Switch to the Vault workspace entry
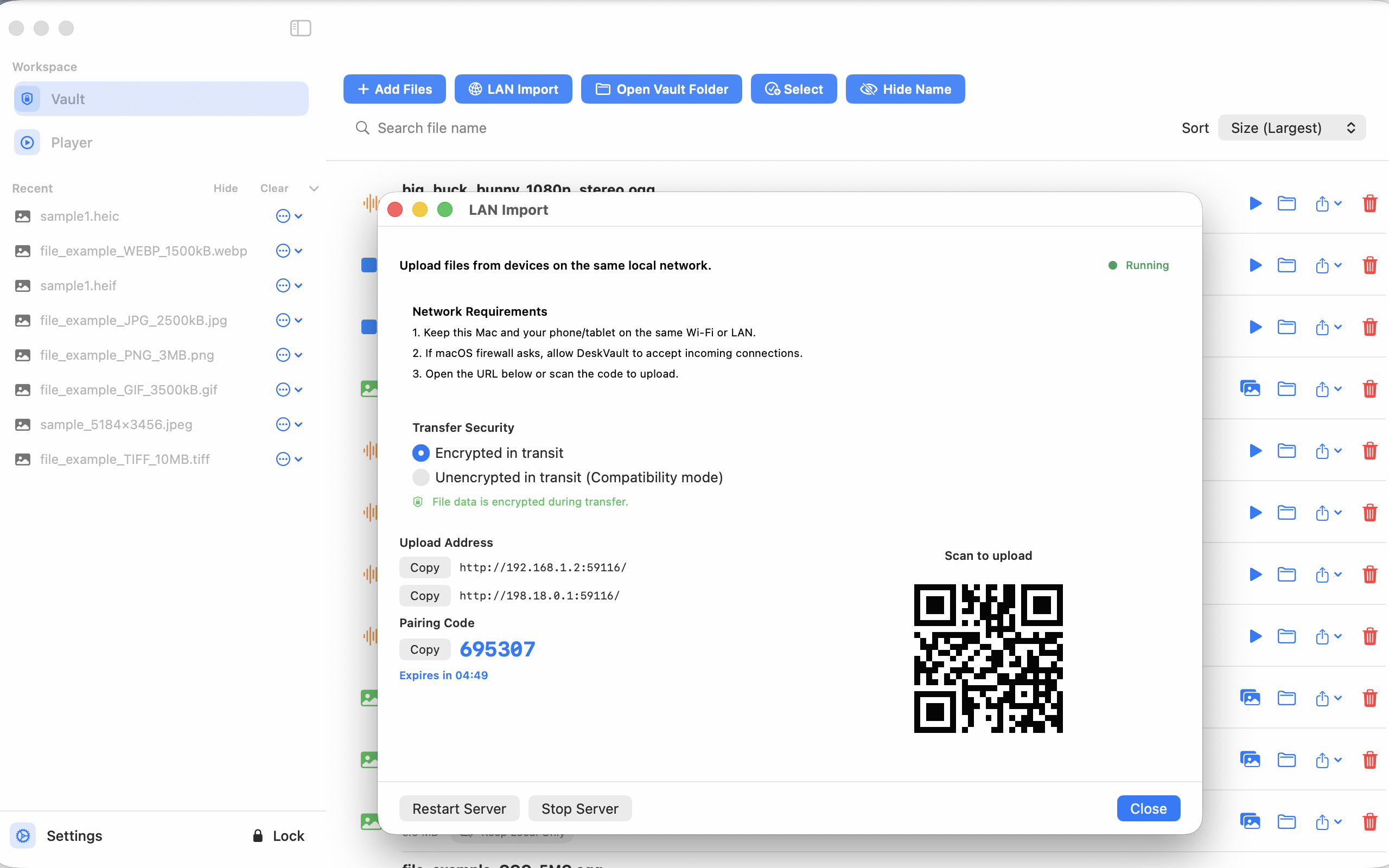The image size is (1389, 868). [x=68, y=99]
